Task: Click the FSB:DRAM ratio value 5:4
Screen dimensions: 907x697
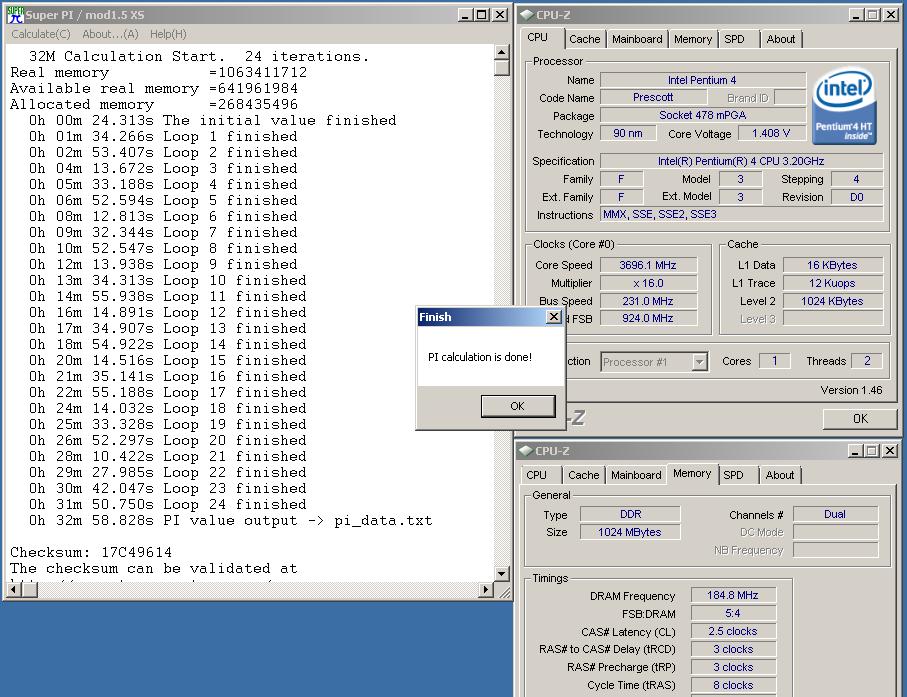Action: pos(733,613)
